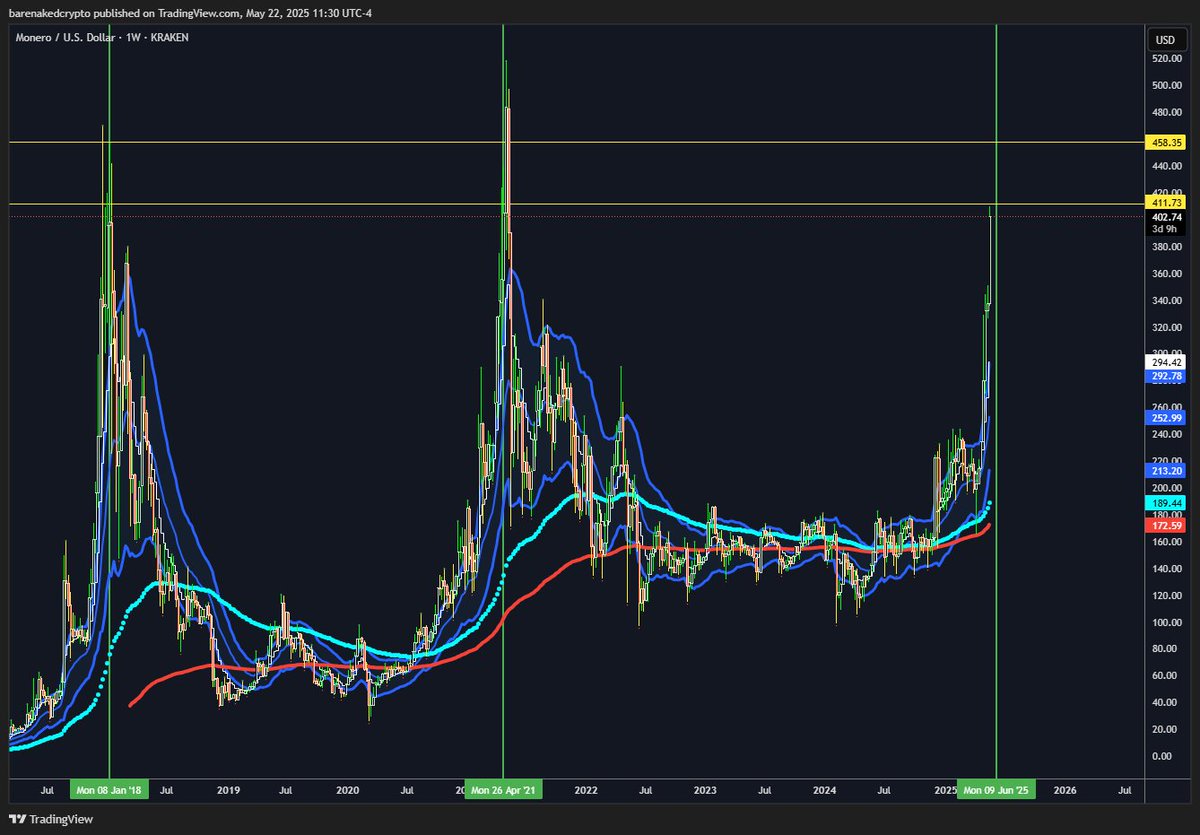
Task: Select the blue 292.78 indicator tag
Action: (1165, 376)
